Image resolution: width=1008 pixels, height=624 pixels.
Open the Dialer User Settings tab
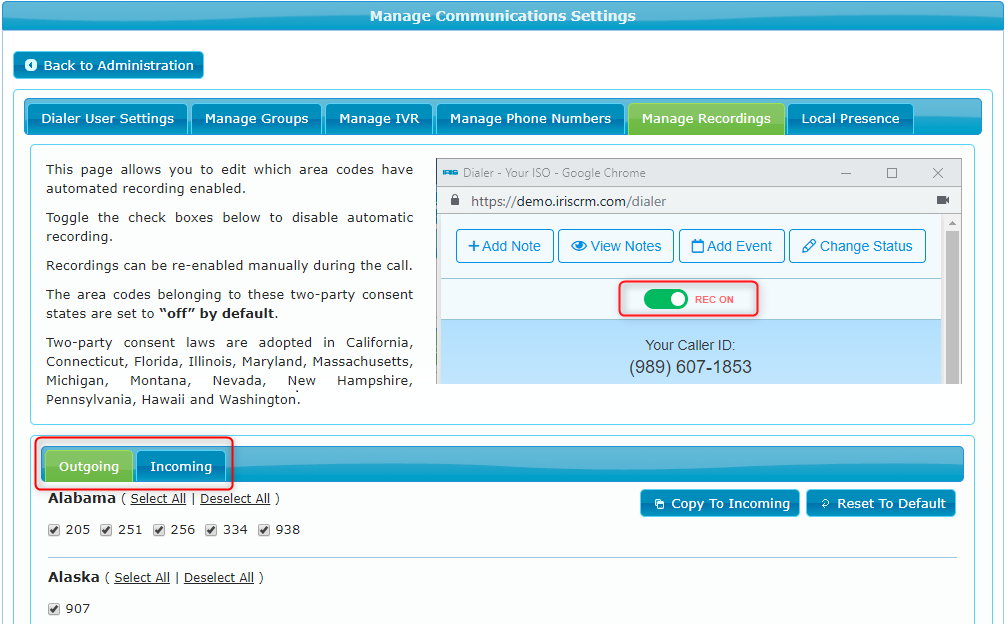pyautogui.click(x=107, y=118)
